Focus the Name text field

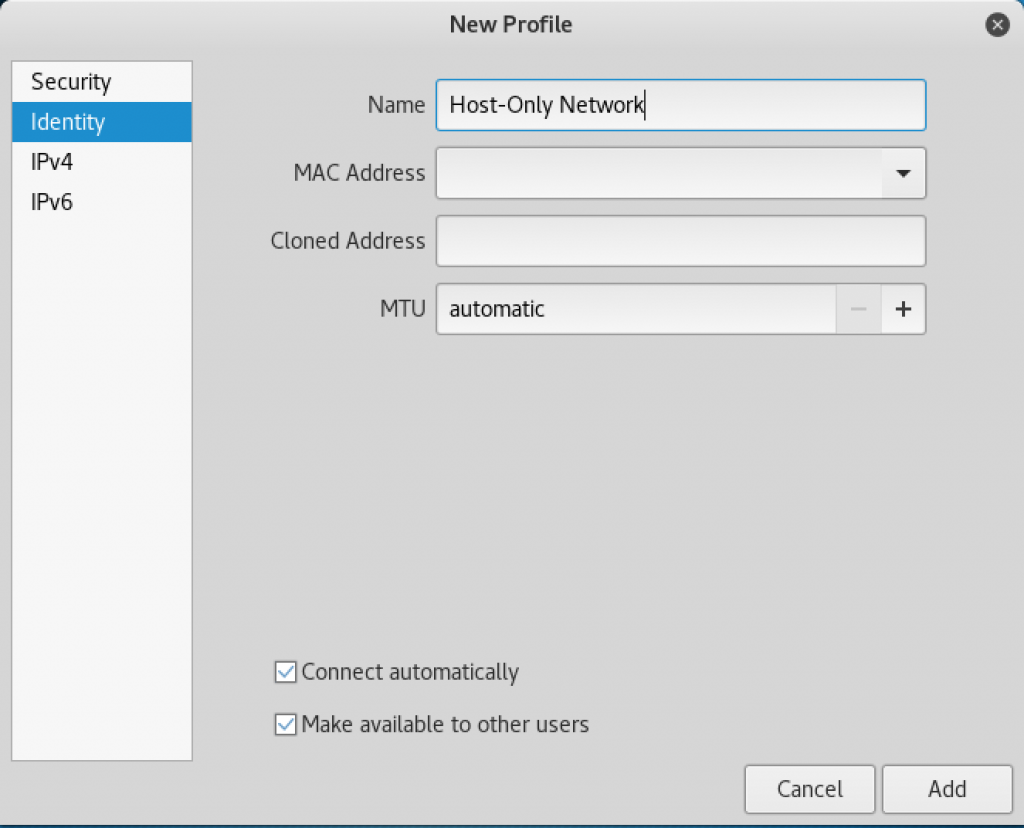pyautogui.click(x=680, y=105)
